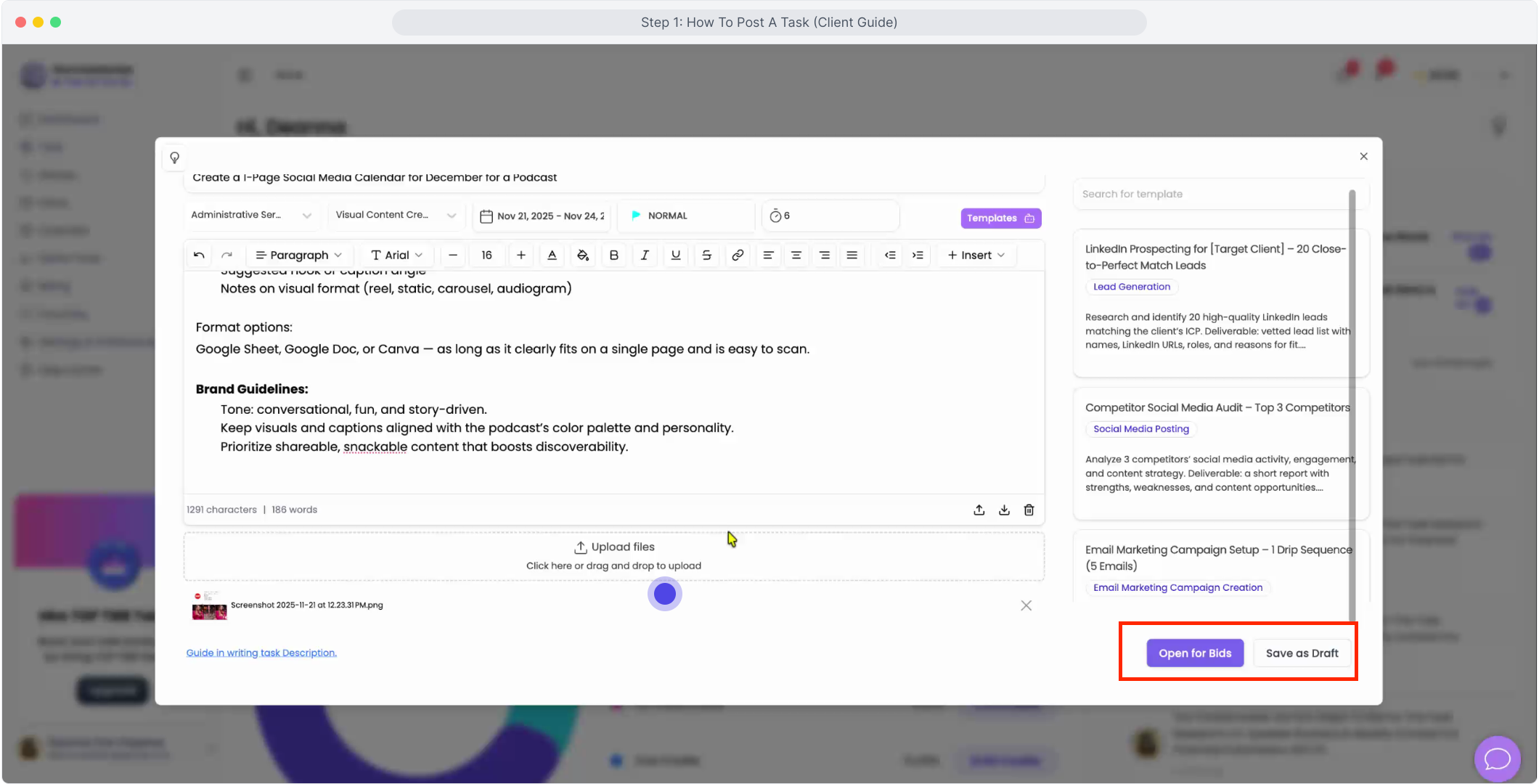Center align the paragraph
This screenshot has height=784, width=1539.
796,255
